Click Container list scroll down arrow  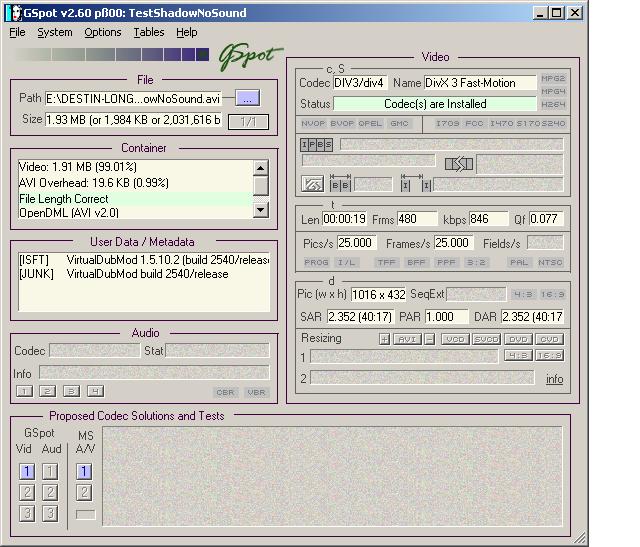coord(260,211)
